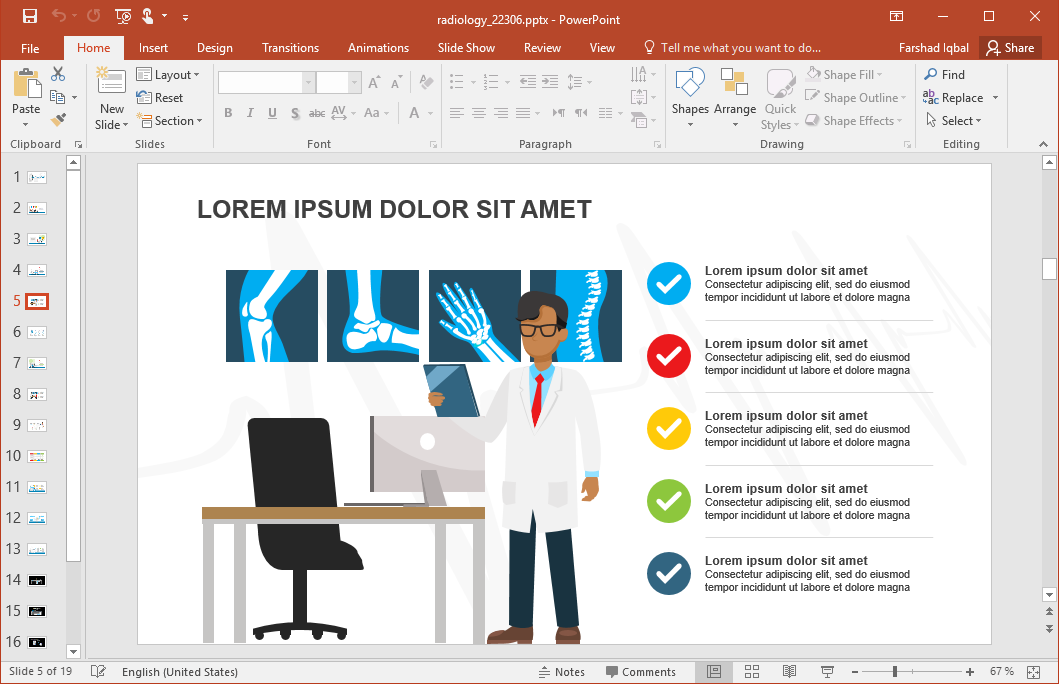Expand the Layout dropdown
Screen dimensions: 1059x684
coord(168,75)
